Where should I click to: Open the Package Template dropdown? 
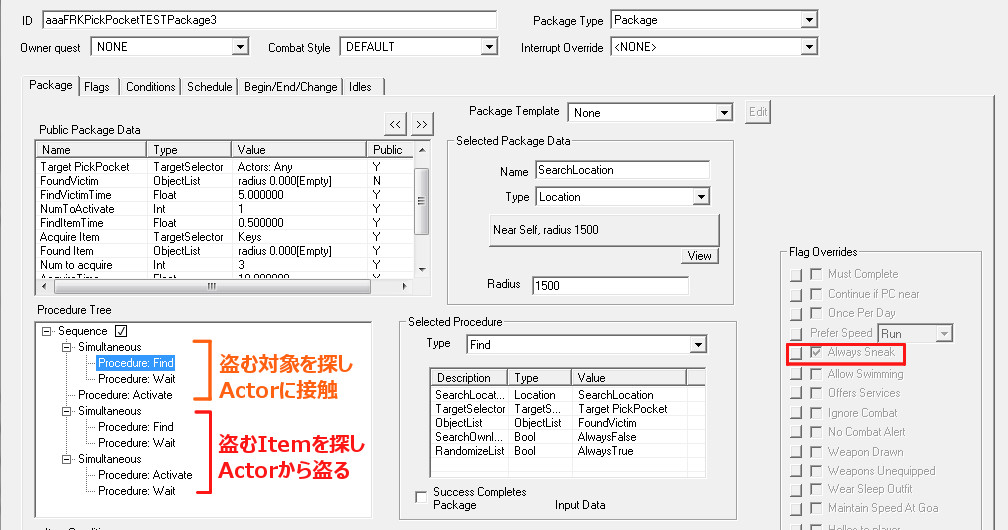(724, 113)
